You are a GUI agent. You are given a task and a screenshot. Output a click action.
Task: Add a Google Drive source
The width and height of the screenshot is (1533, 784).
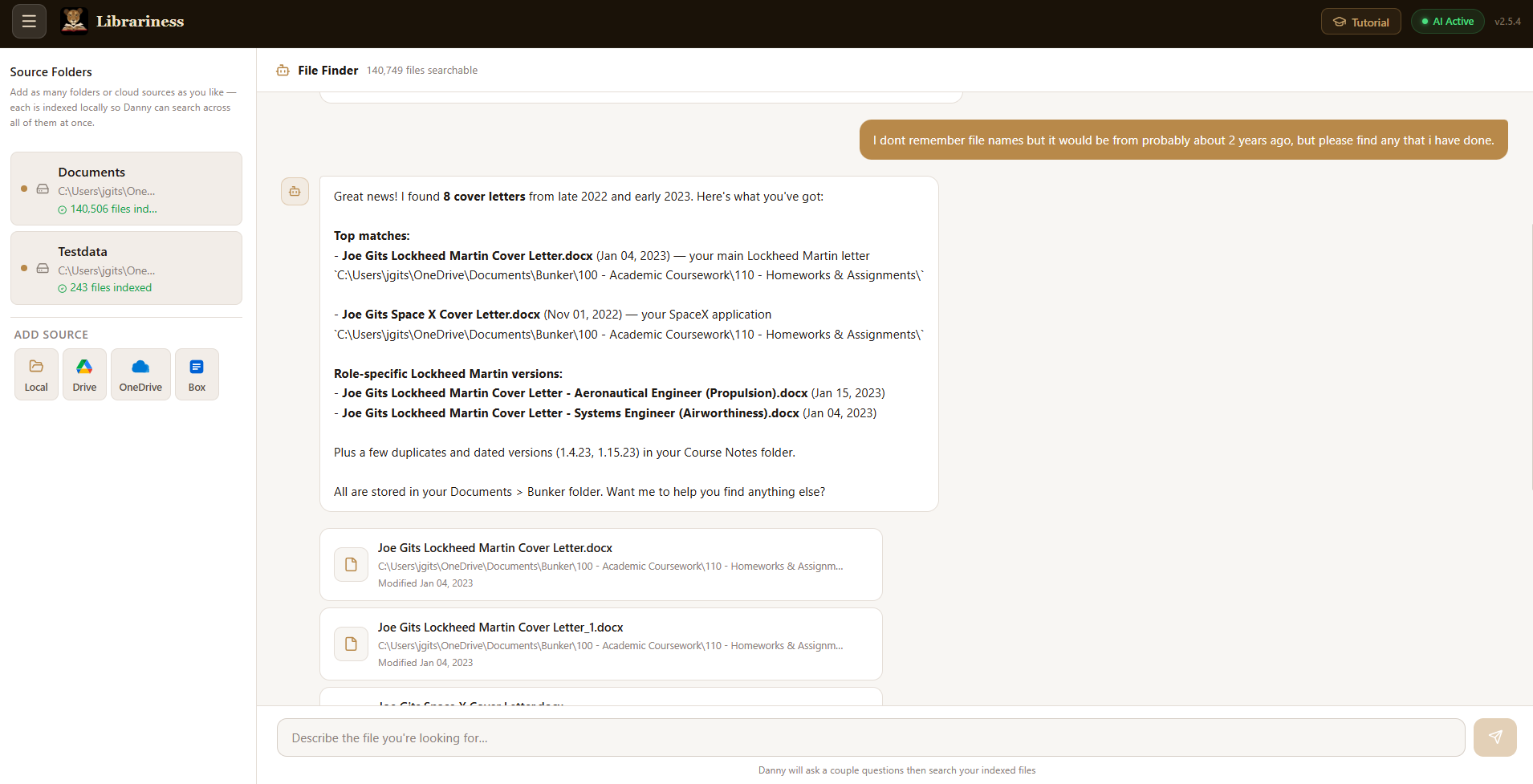pyautogui.click(x=84, y=374)
